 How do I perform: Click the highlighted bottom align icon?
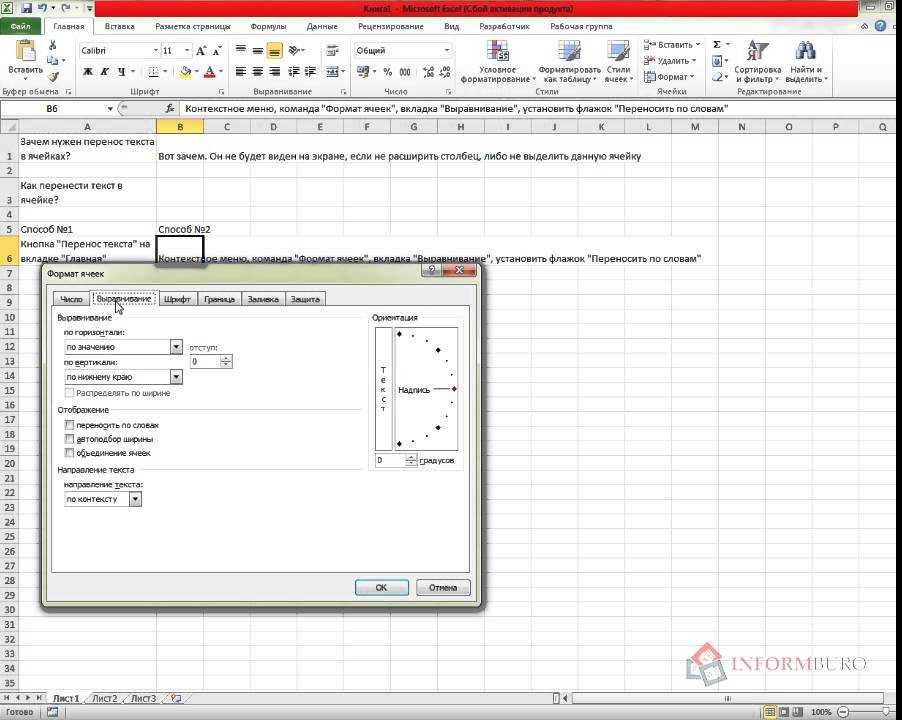[x=275, y=51]
